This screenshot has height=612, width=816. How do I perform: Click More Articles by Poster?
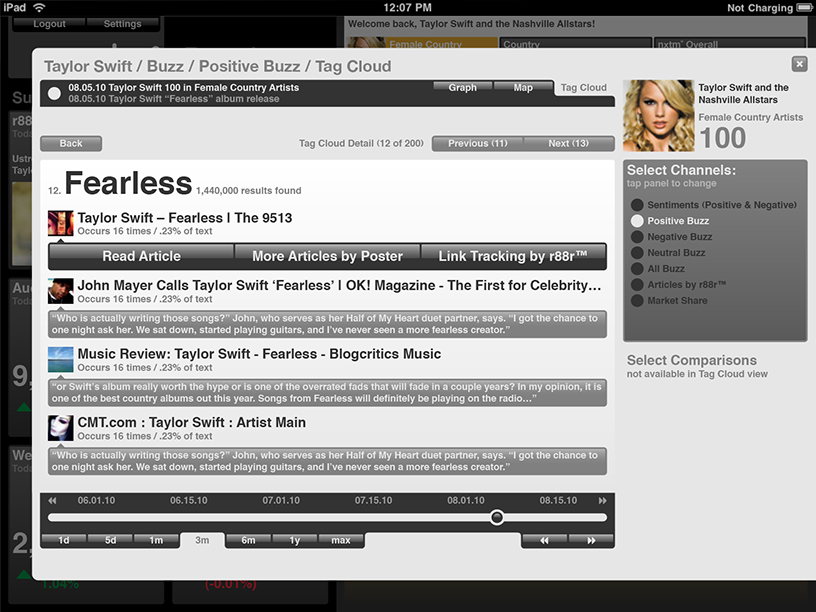point(327,256)
